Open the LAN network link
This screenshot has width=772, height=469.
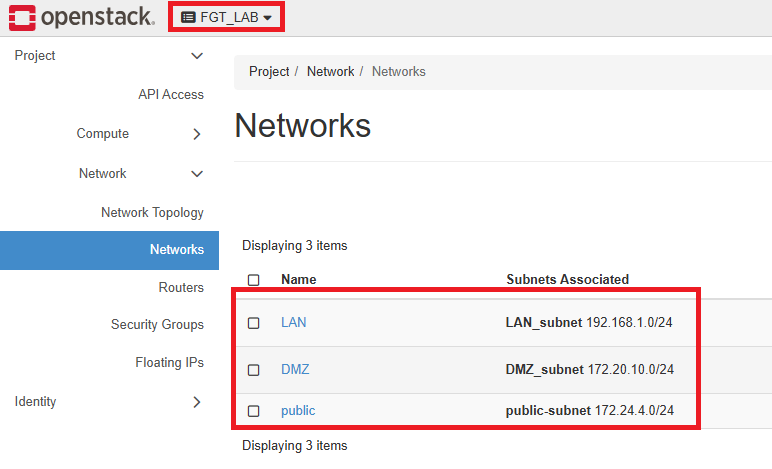293,322
